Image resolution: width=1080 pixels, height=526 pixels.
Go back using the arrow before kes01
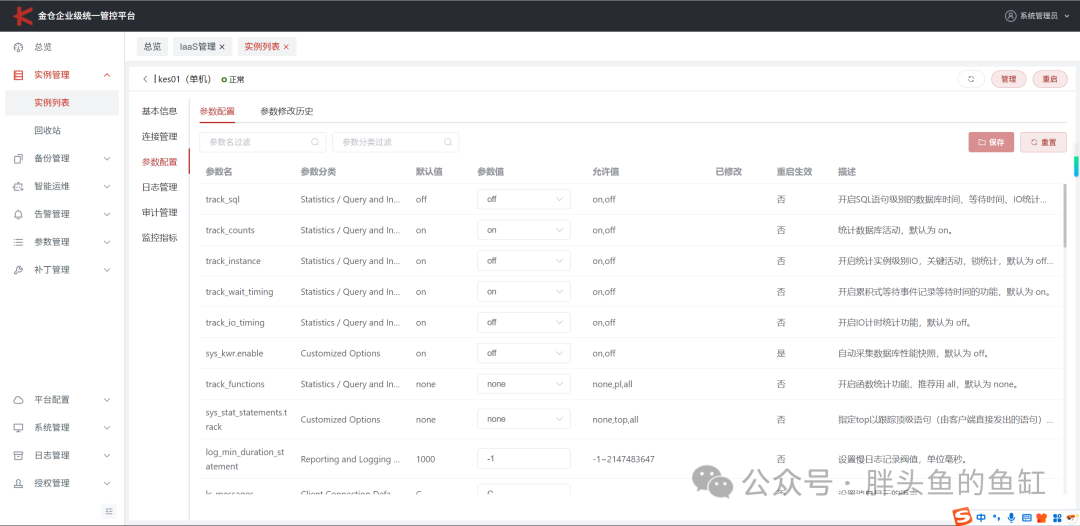[x=145, y=79]
